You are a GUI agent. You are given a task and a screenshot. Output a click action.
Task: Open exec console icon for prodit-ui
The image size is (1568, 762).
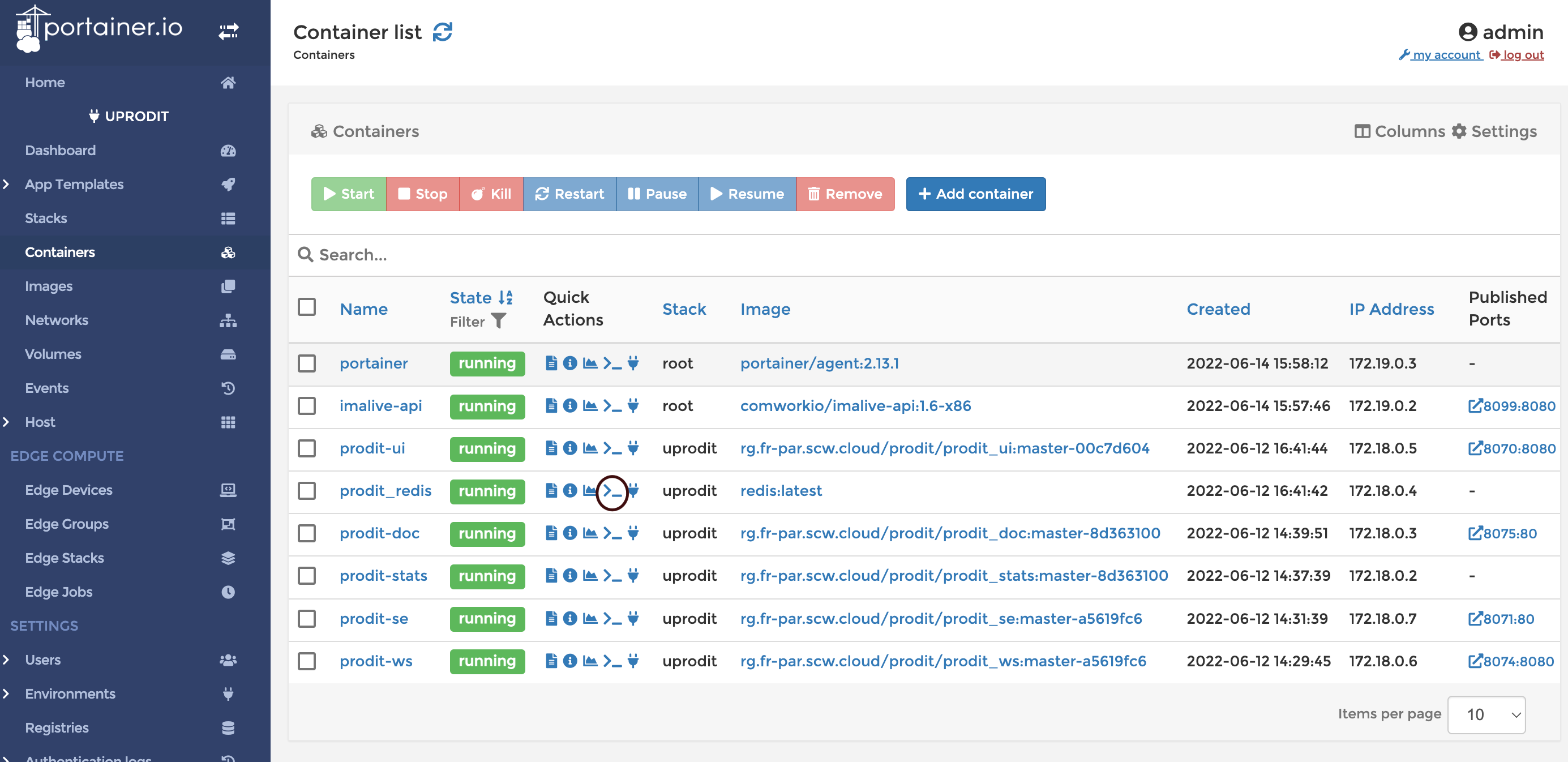(x=612, y=448)
